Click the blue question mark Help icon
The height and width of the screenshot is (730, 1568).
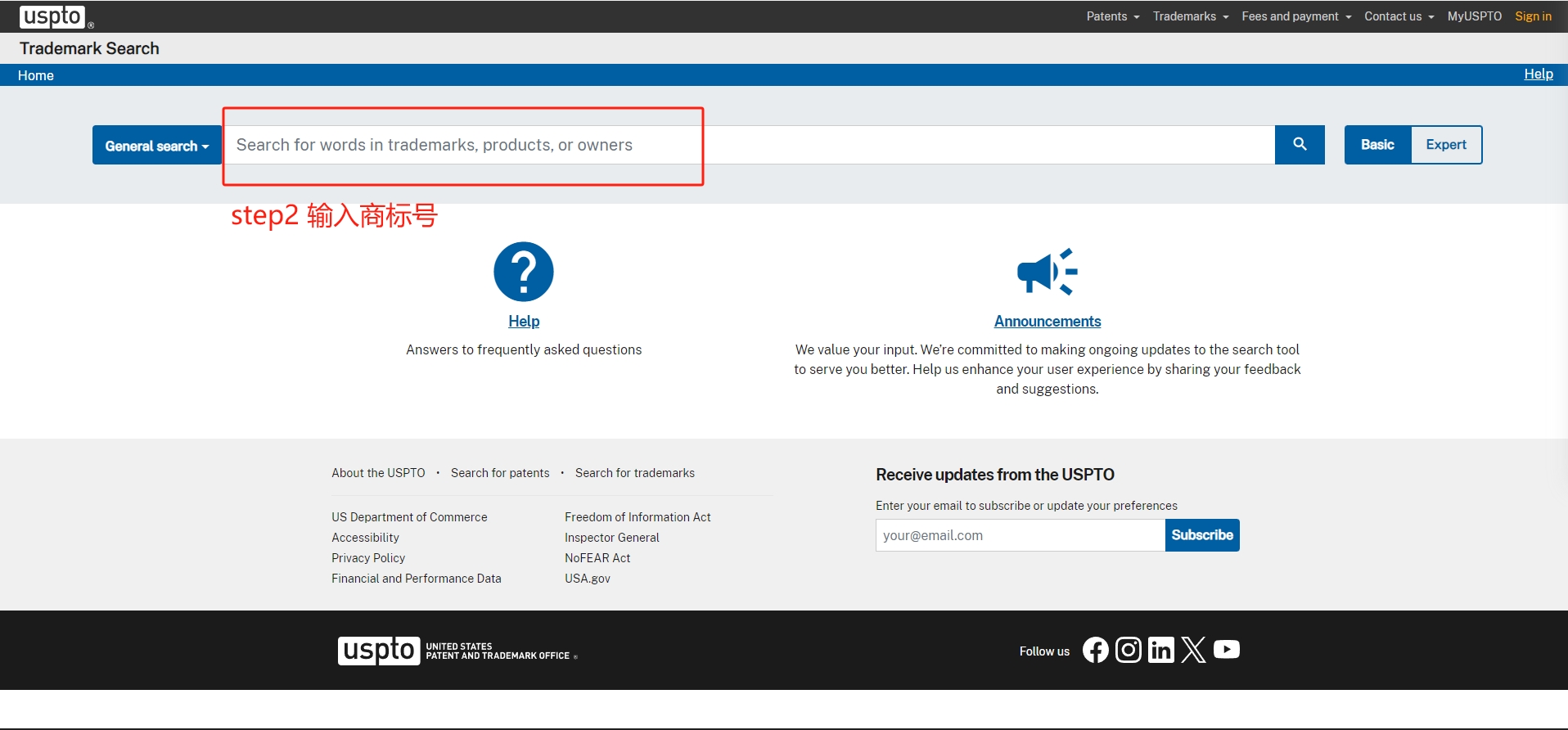tap(524, 272)
